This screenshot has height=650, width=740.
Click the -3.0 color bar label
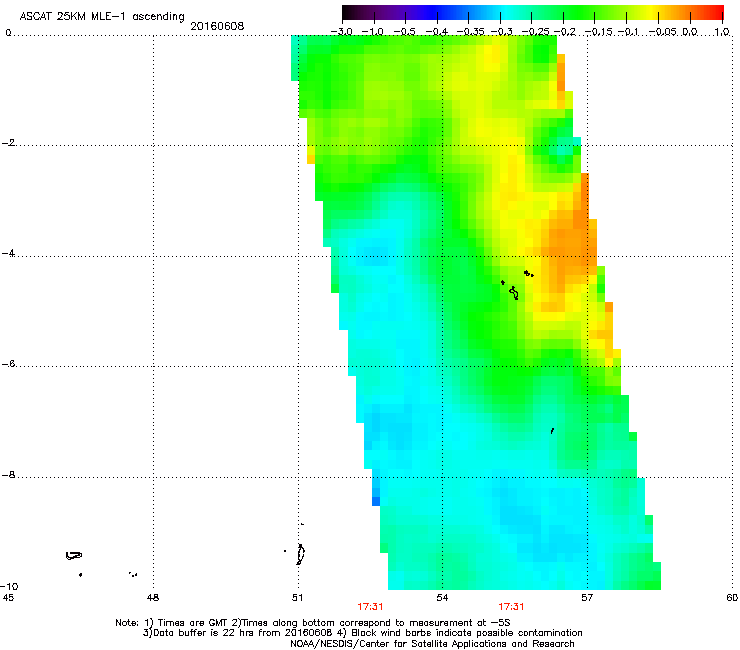341,32
